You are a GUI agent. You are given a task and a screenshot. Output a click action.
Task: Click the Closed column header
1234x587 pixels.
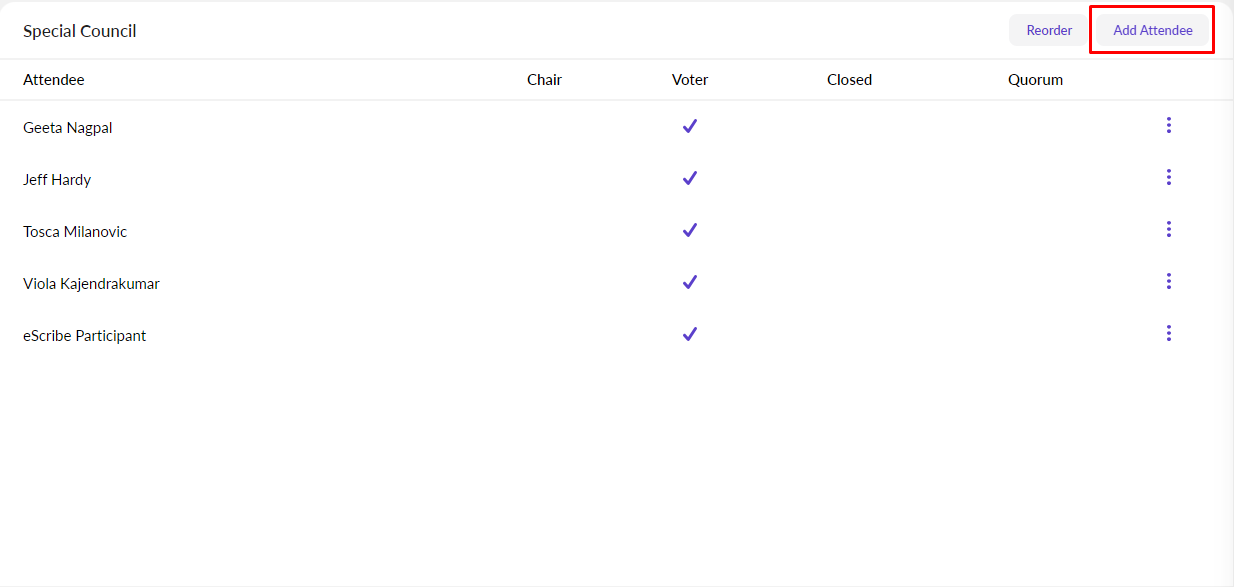(849, 80)
